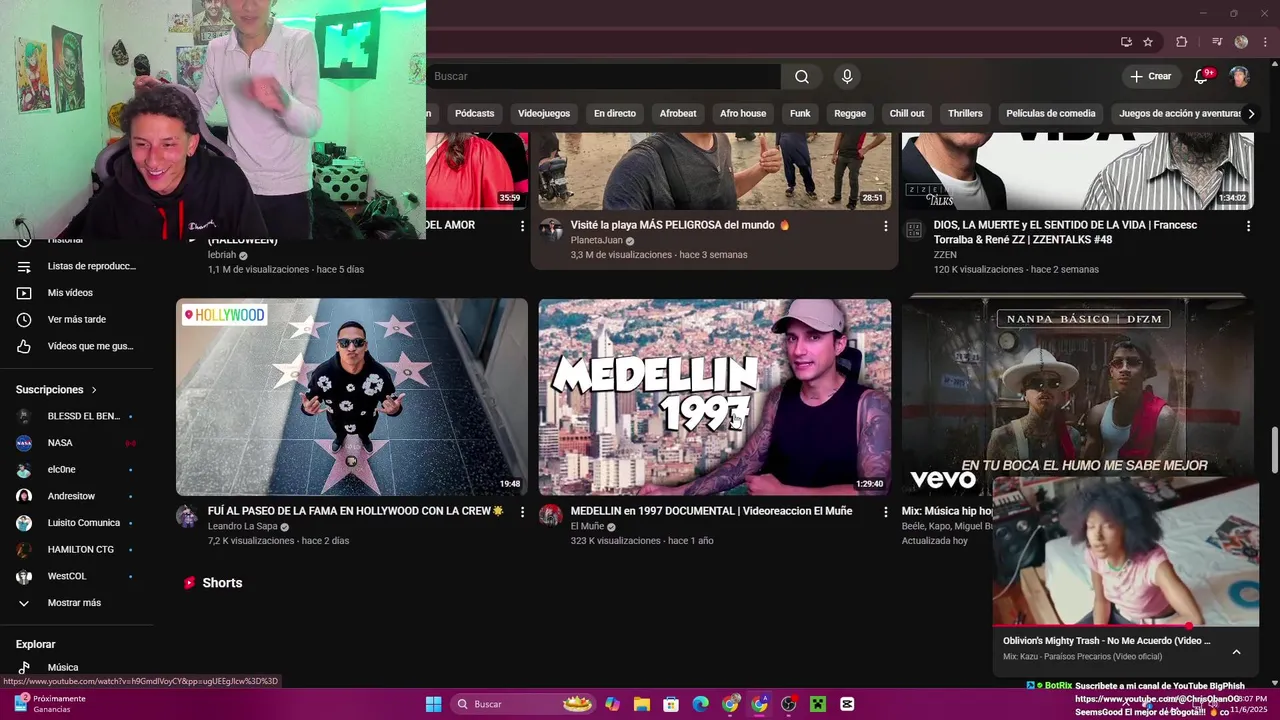
Task: Open Chrome media controls icon
Action: point(1217,42)
